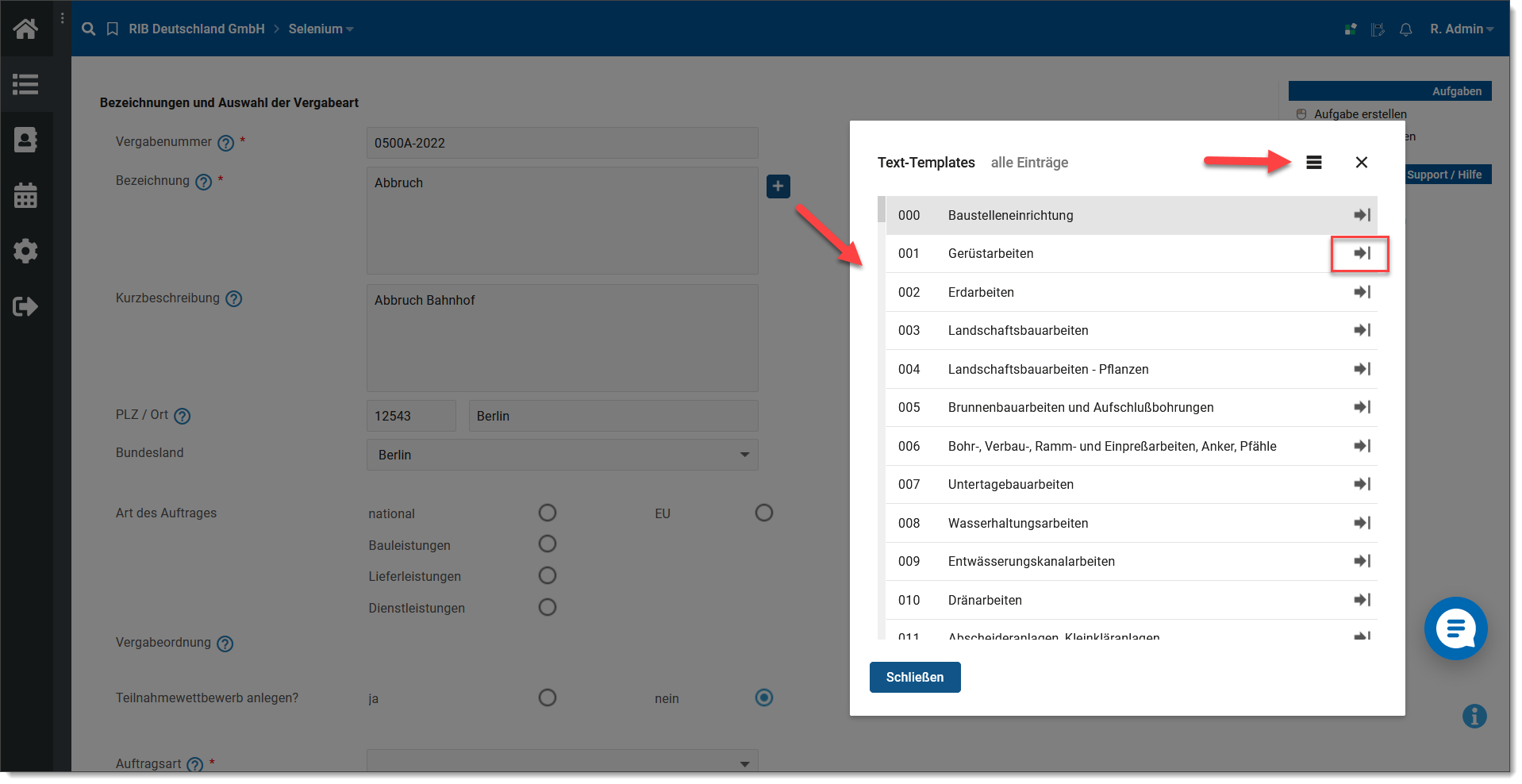Viewport: 1522px width, 784px height.
Task: Click the template list scrollbar thumb
Action: click(882, 209)
